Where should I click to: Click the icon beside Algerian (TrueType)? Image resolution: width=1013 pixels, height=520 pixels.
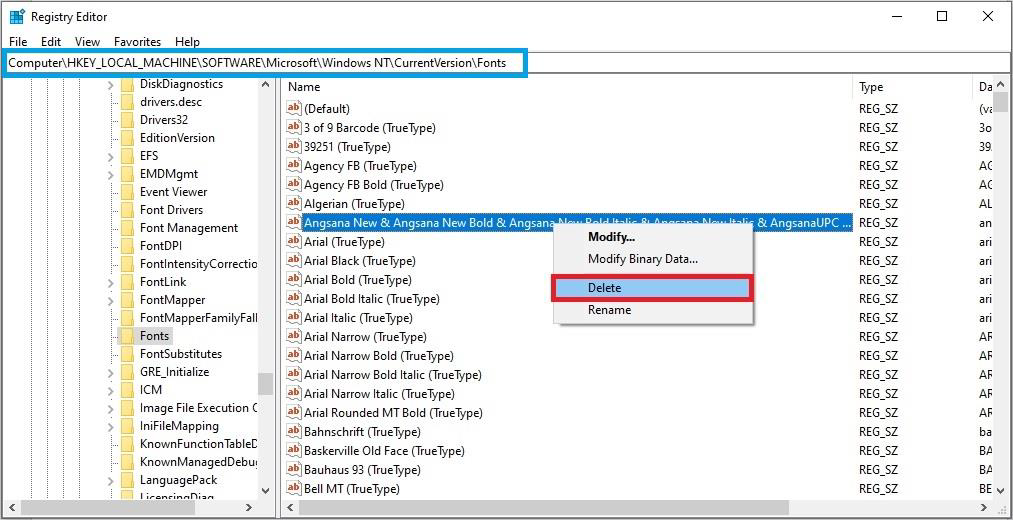pos(294,203)
